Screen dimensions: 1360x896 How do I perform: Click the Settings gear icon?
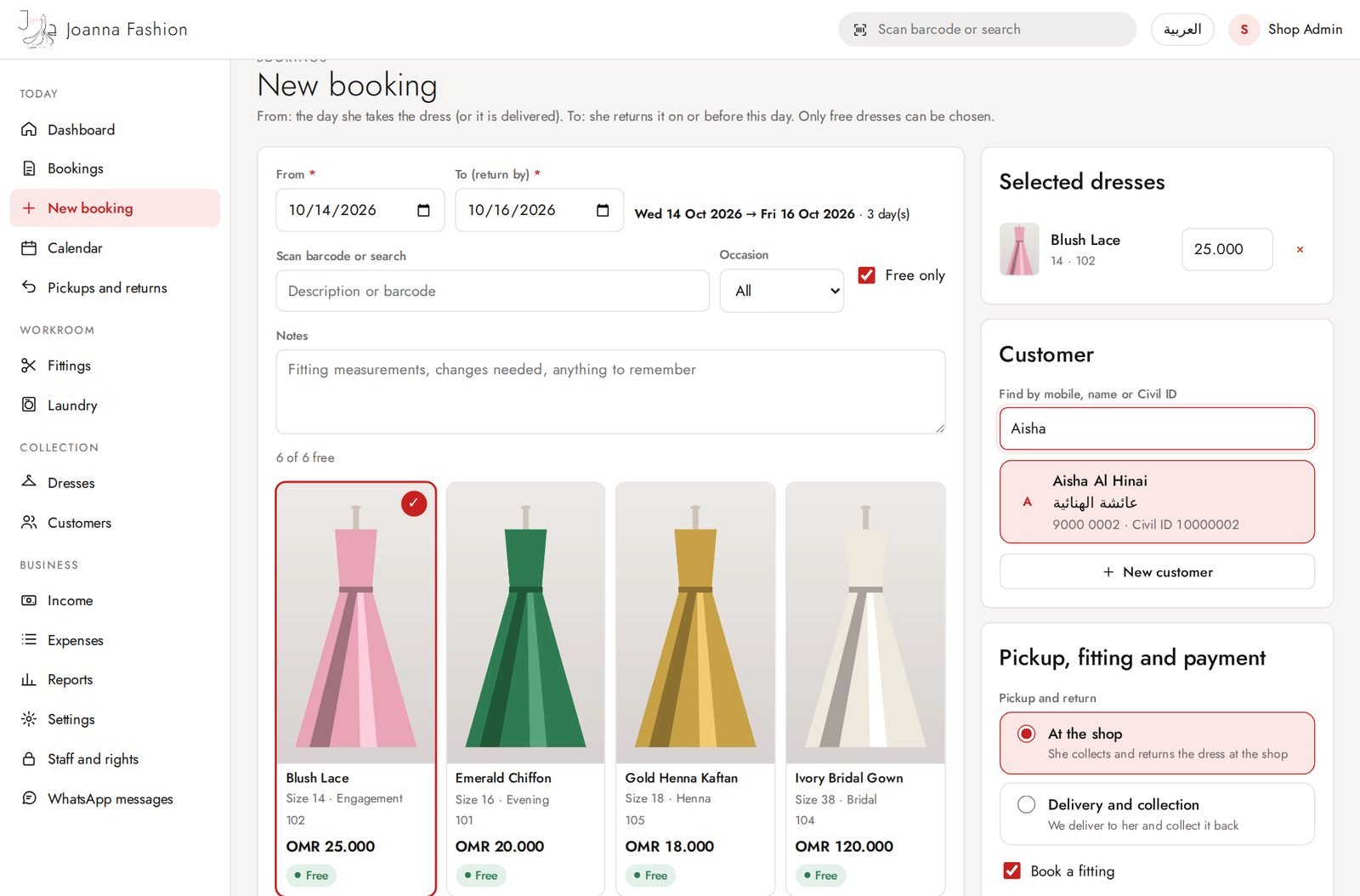pos(29,719)
